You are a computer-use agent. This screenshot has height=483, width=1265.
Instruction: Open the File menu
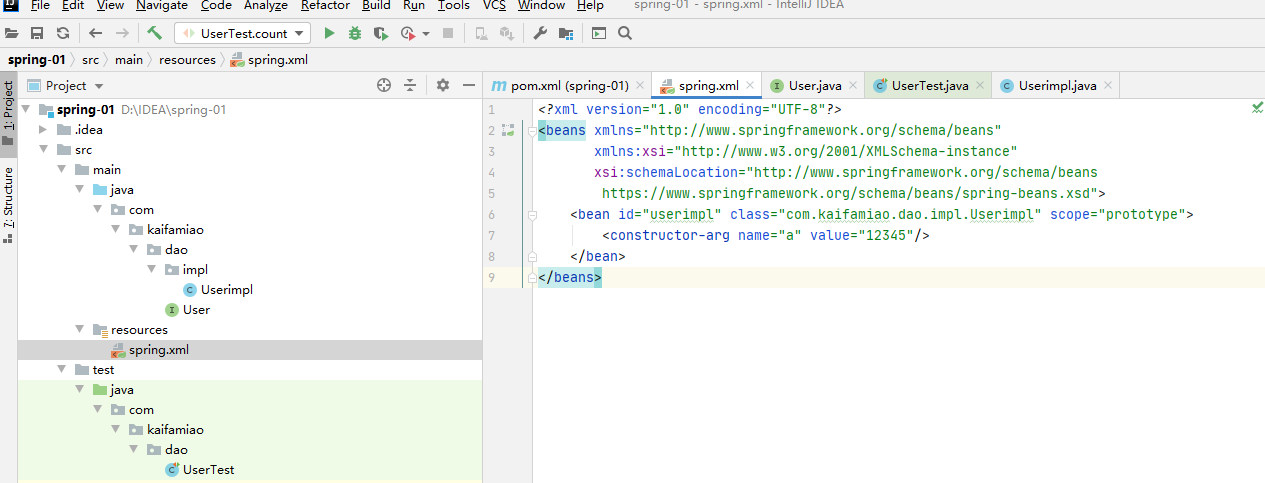[x=40, y=5]
